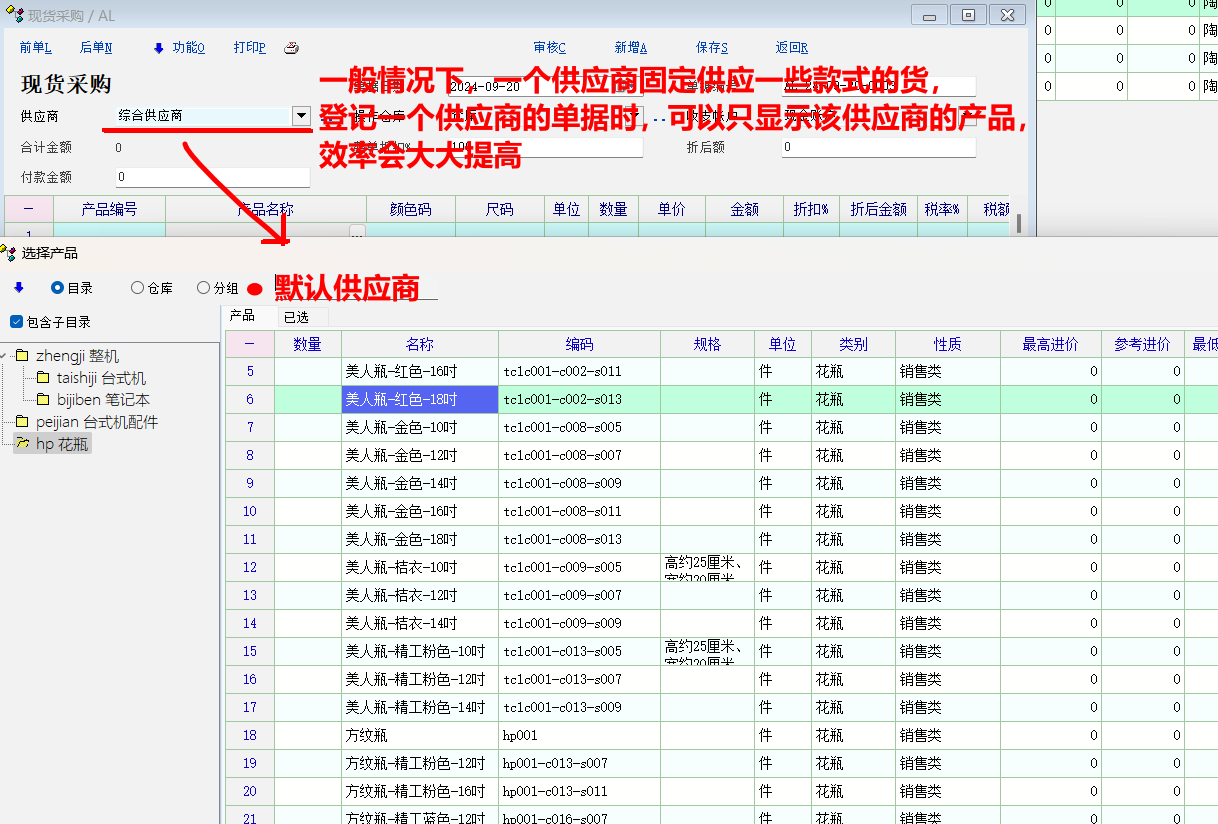Click the printer icon next to 打印
The width and height of the screenshot is (1218, 824).
(291, 48)
